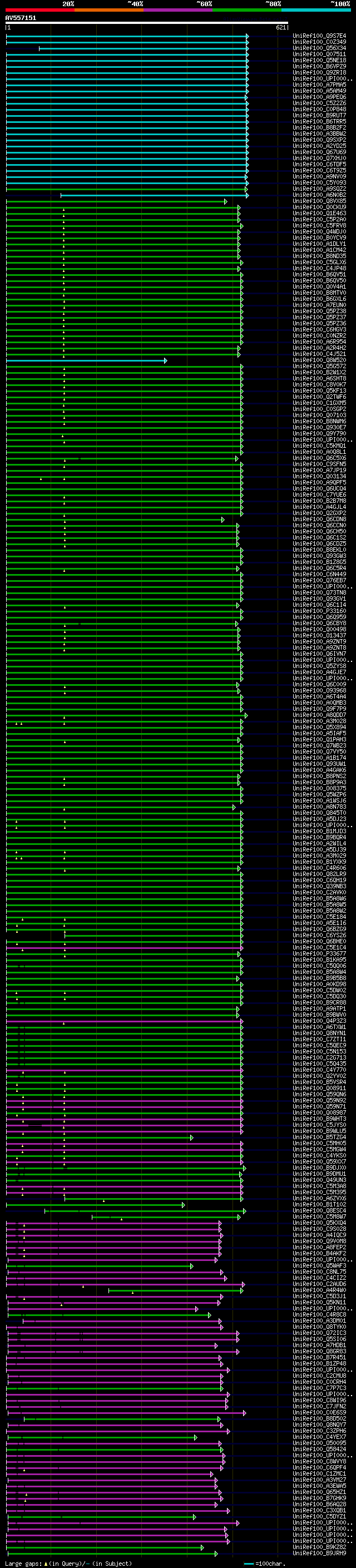
Task: Open hit UniRef100_C5DYZ1
Action: coord(319,1516)
